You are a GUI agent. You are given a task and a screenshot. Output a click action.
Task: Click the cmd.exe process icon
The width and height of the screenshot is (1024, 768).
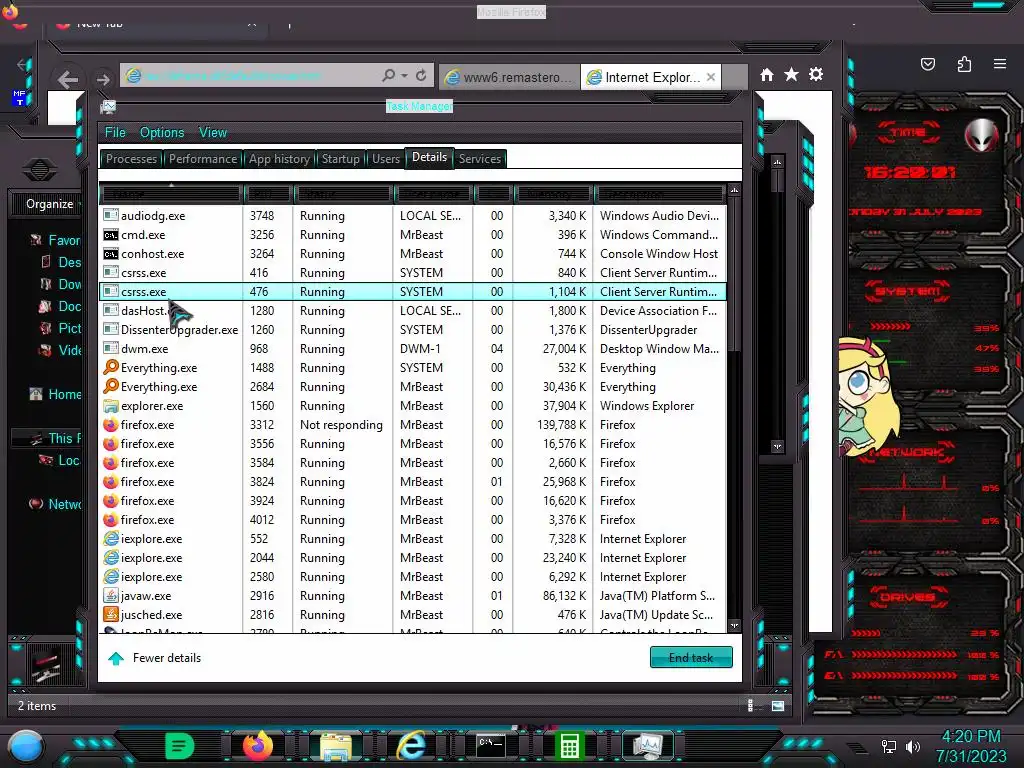[x=111, y=234]
